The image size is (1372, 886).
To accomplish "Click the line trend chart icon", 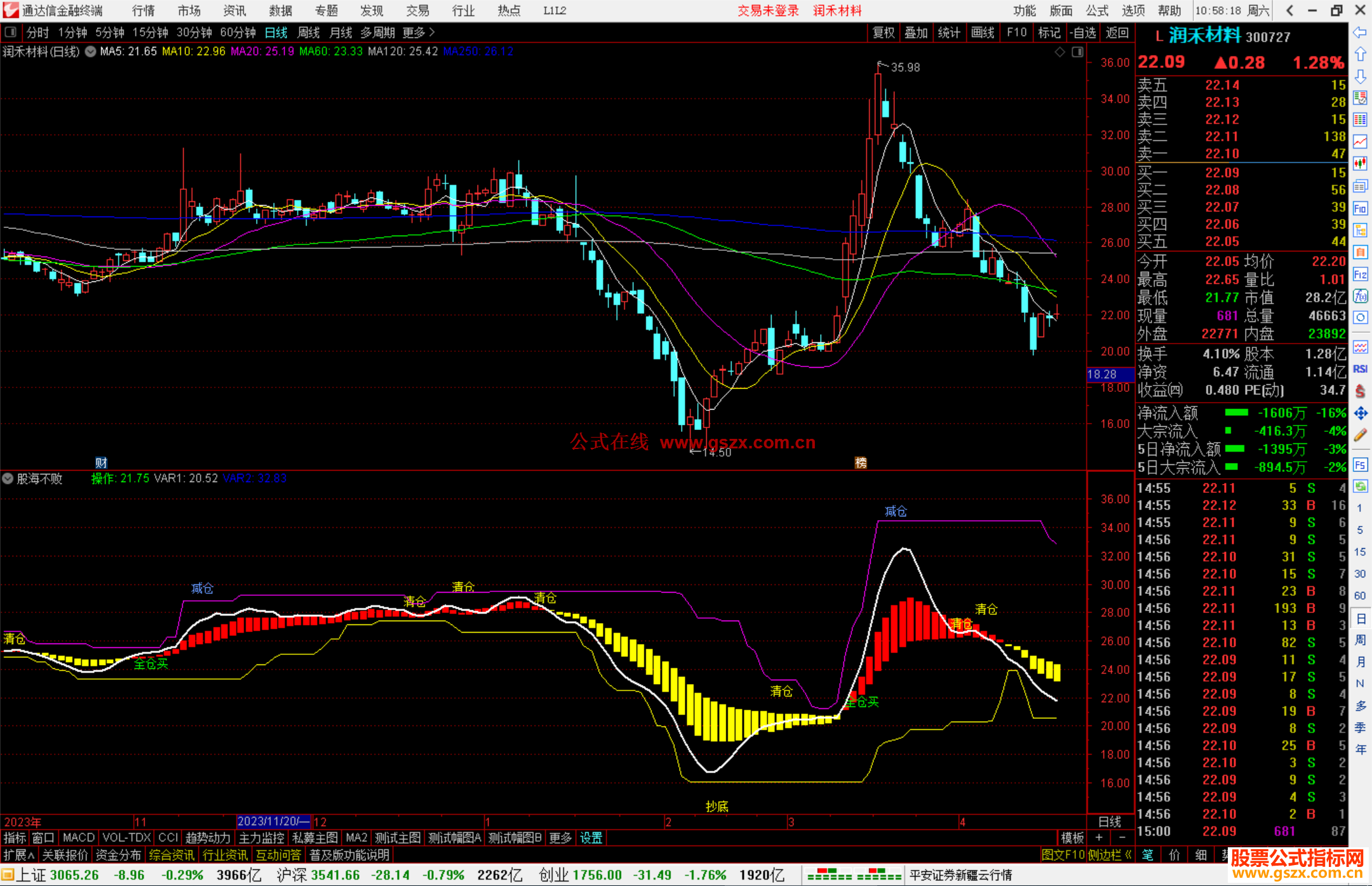I will click(1360, 142).
